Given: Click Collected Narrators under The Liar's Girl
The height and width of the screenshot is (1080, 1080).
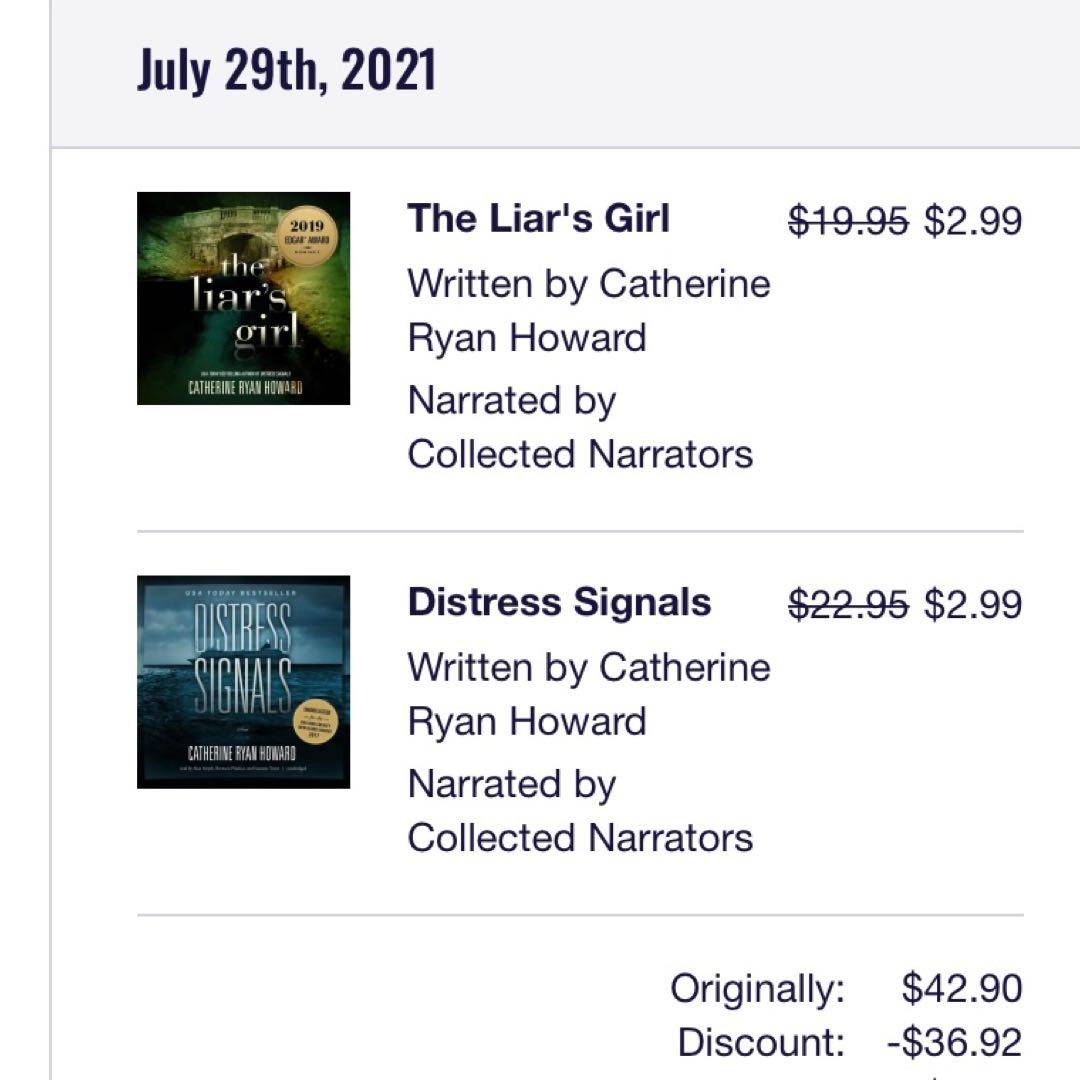Looking at the screenshot, I should pos(580,454).
